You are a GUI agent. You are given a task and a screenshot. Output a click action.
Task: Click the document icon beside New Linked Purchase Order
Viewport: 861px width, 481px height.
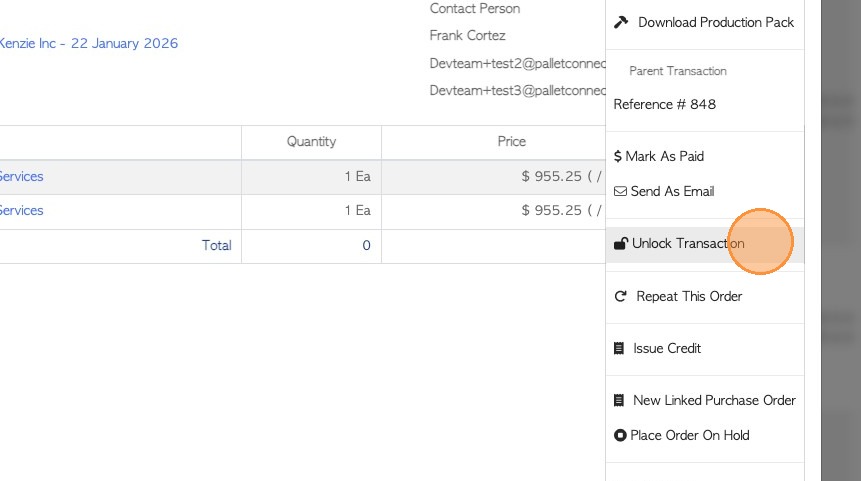621,400
